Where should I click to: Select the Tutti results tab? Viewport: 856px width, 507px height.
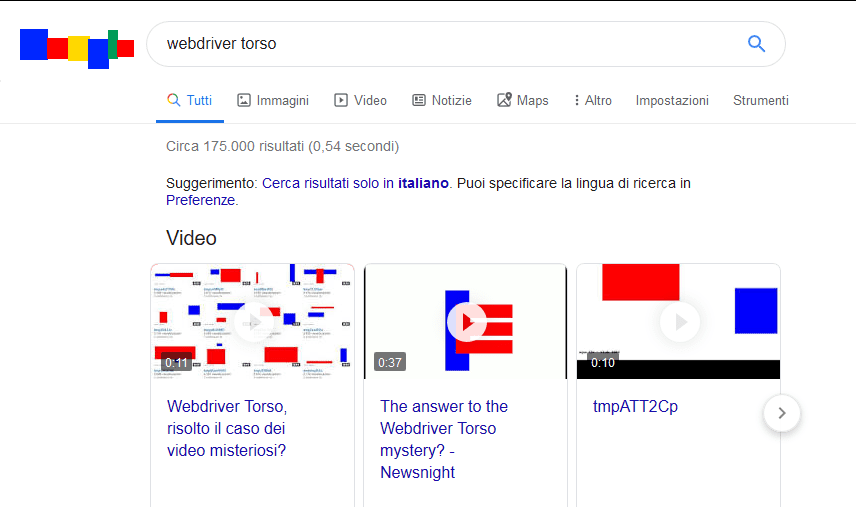click(x=189, y=100)
